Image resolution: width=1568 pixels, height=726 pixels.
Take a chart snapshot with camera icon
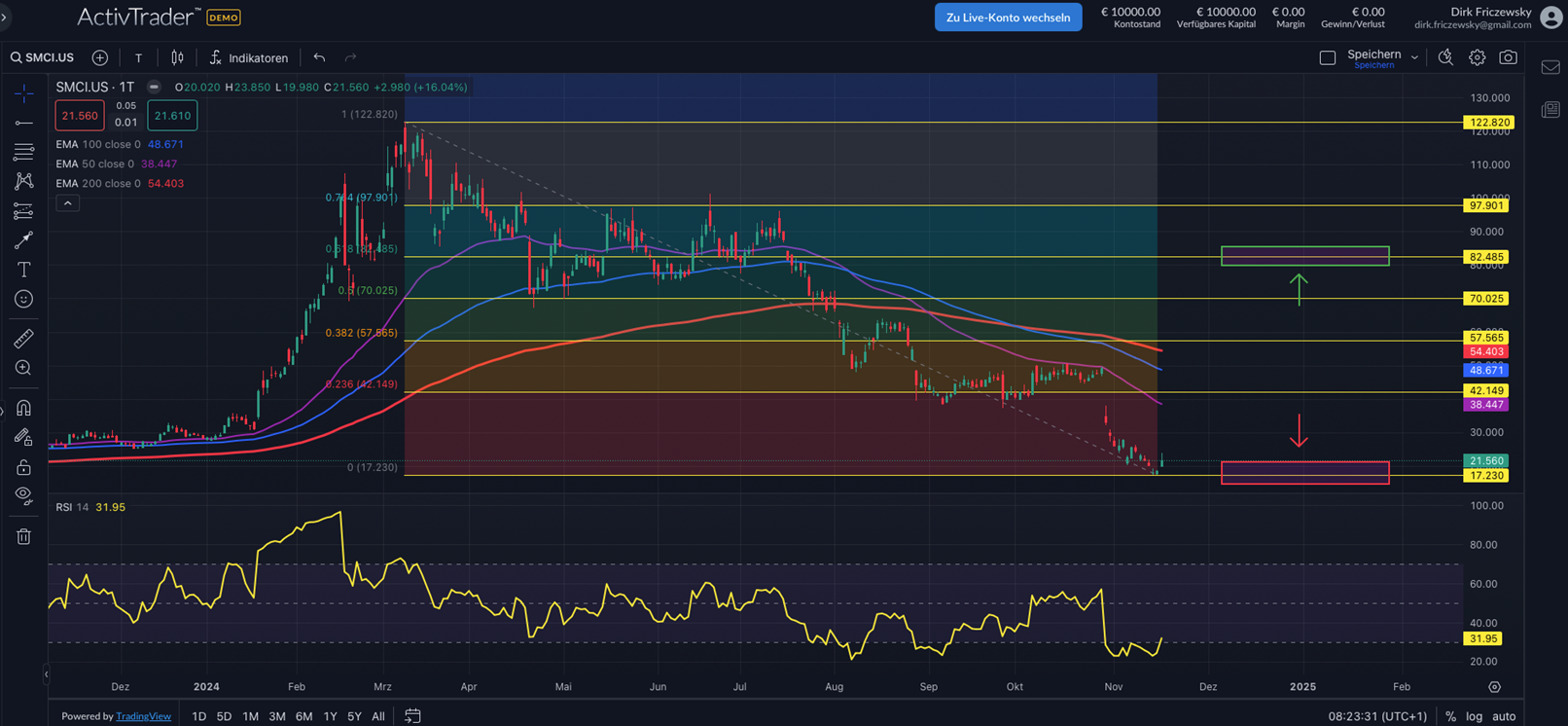click(x=1508, y=57)
